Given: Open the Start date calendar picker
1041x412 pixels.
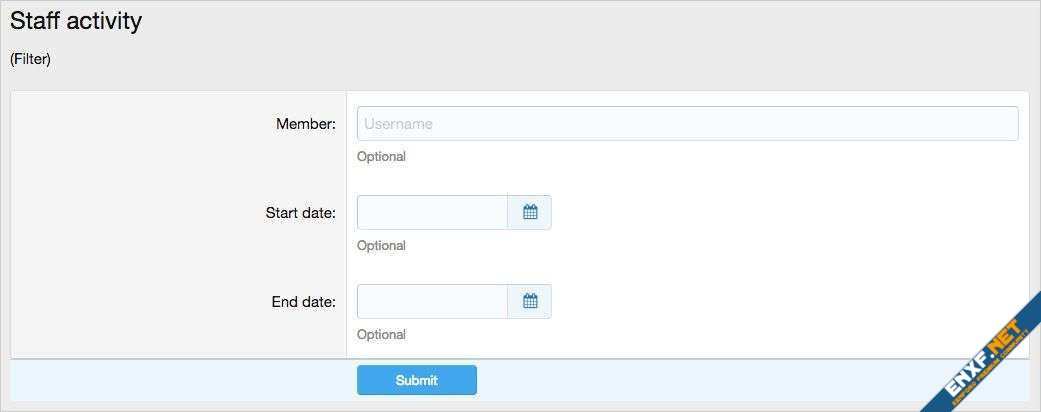Looking at the screenshot, I should 530,212.
